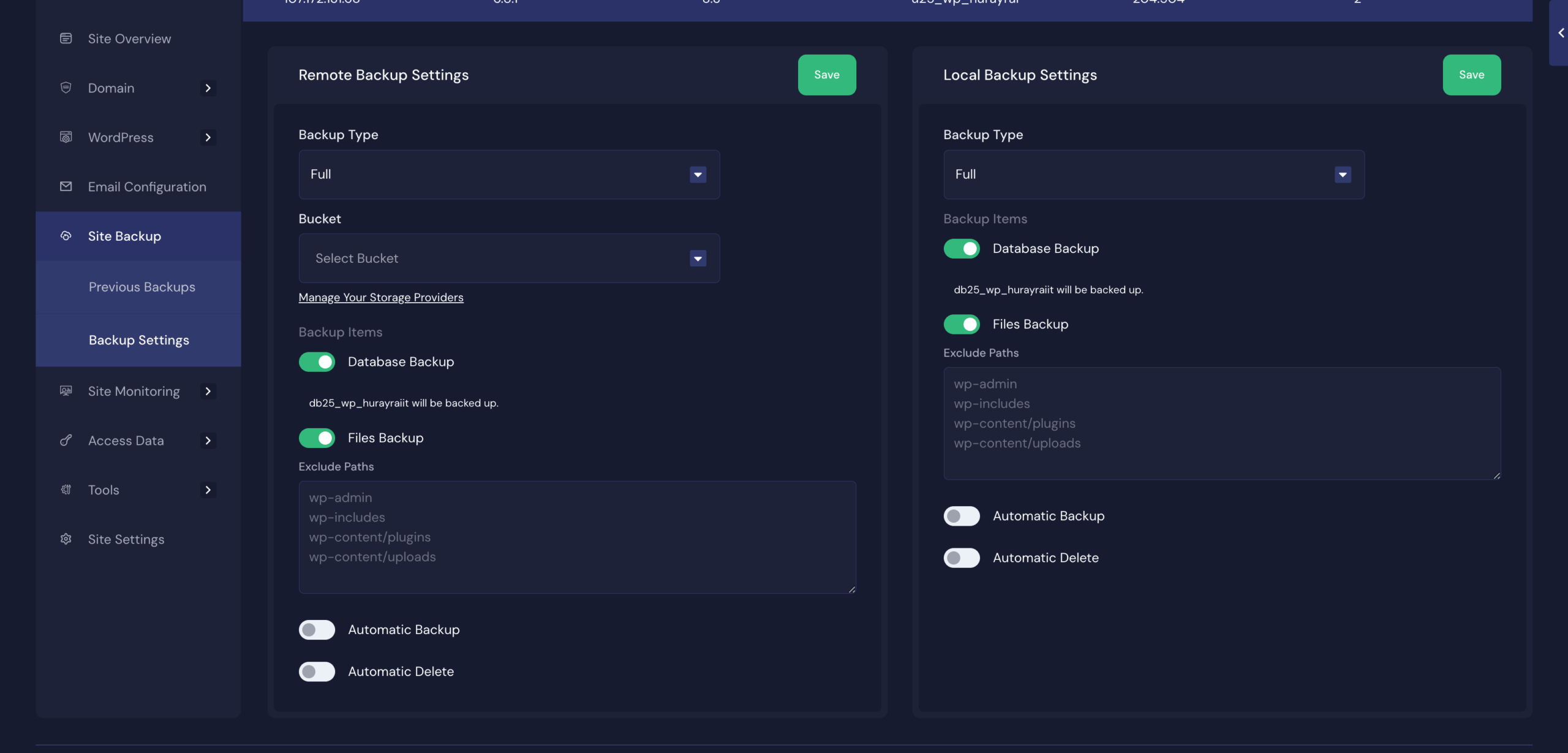This screenshot has height=753, width=1568.
Task: Open the Select Bucket dropdown
Action: [508, 259]
